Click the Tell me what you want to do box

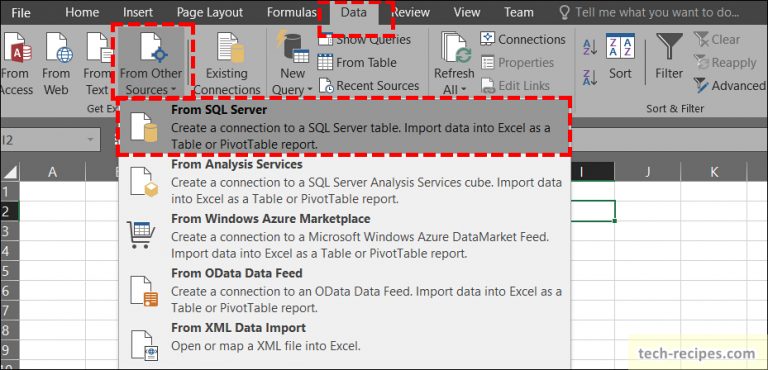(649, 12)
